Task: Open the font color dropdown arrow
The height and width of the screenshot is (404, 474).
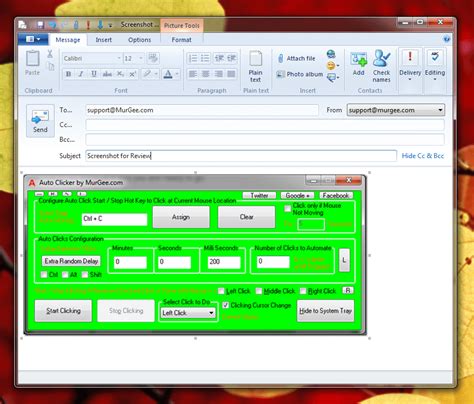Action: (177, 74)
